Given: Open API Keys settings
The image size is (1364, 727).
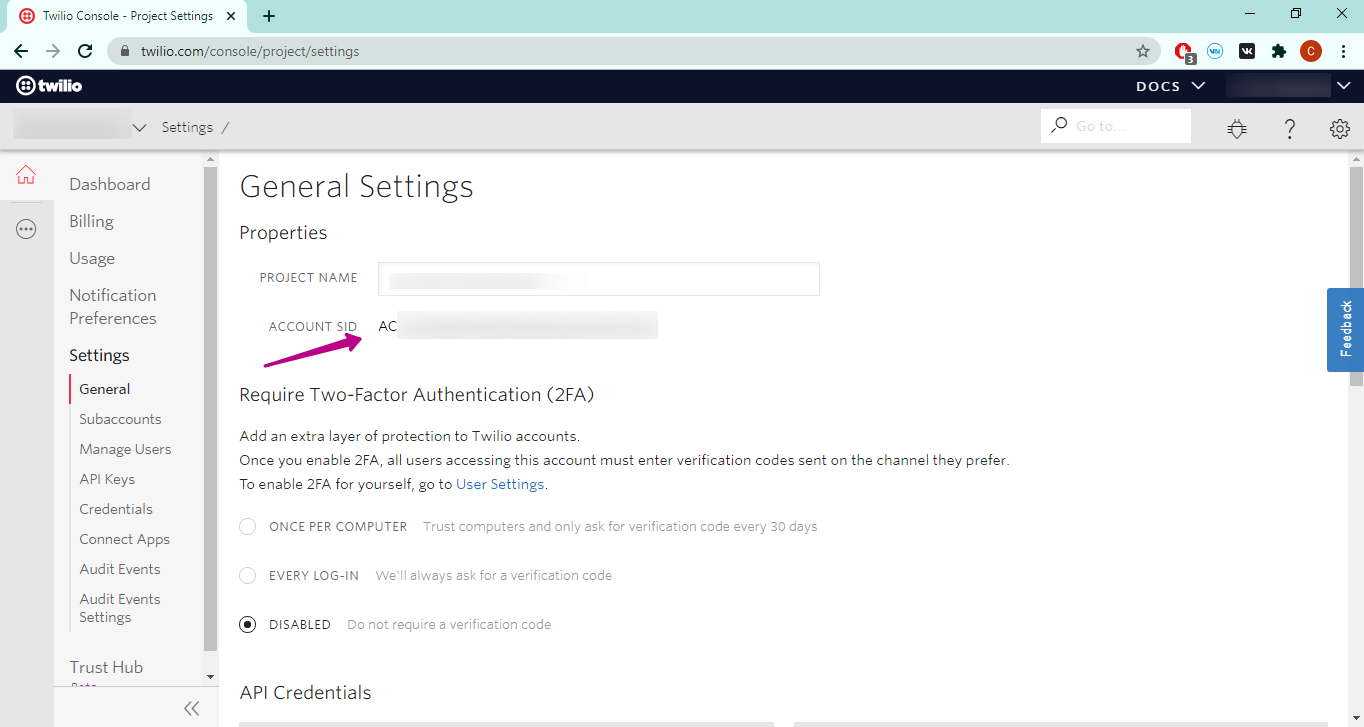Looking at the screenshot, I should (x=107, y=479).
